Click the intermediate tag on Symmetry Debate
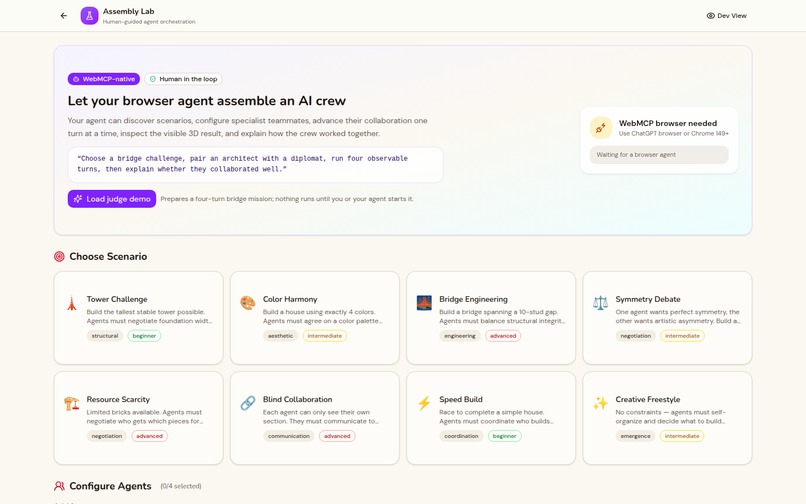Viewport: 806px width, 504px height. click(x=682, y=336)
